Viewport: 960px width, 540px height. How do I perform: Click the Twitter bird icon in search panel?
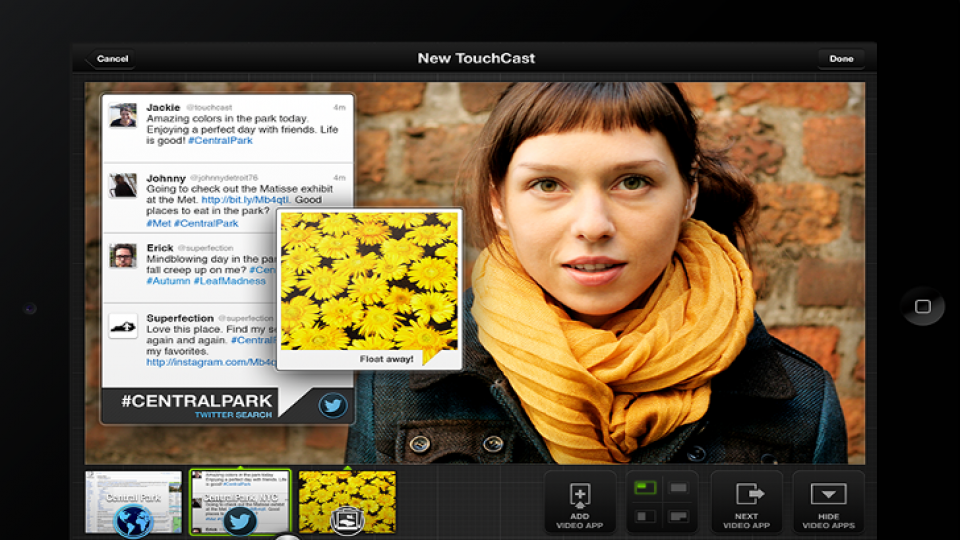(x=332, y=405)
